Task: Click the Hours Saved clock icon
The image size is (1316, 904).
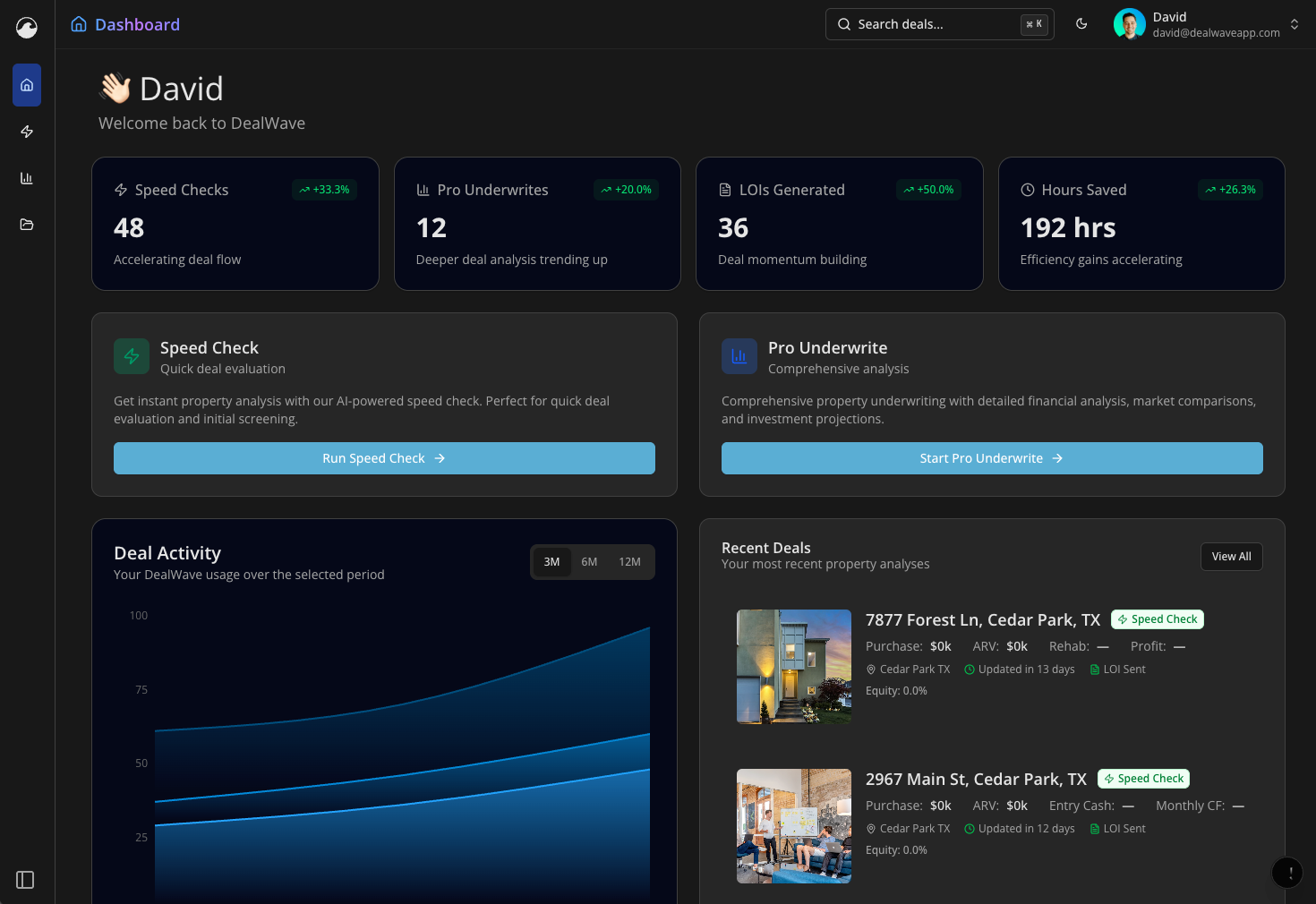Action: tap(1028, 190)
